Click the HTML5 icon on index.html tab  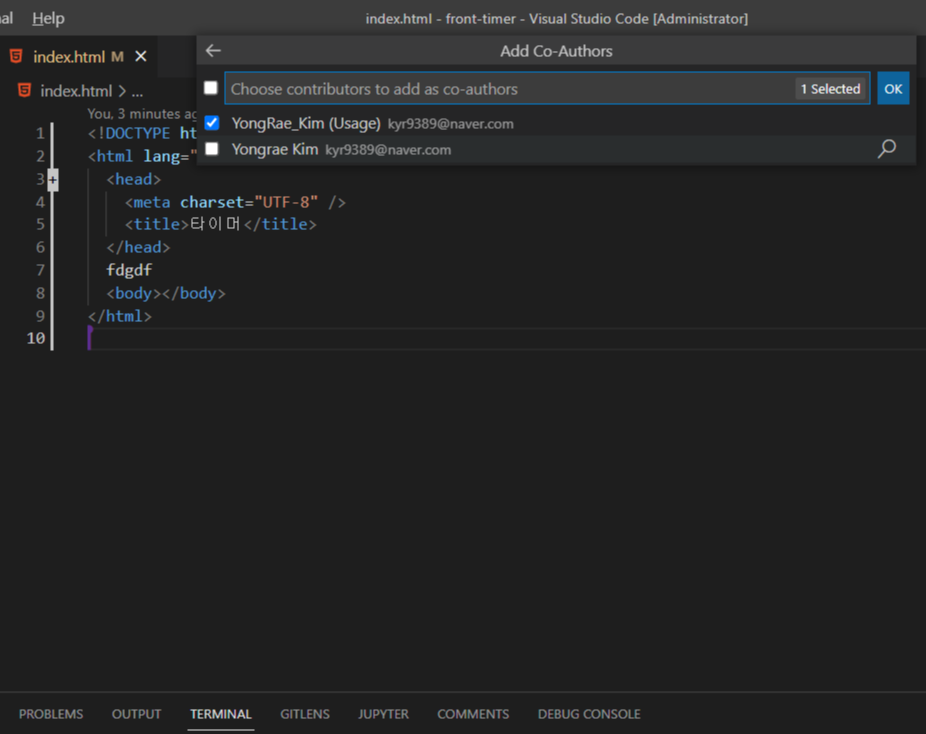pyautogui.click(x=16, y=56)
